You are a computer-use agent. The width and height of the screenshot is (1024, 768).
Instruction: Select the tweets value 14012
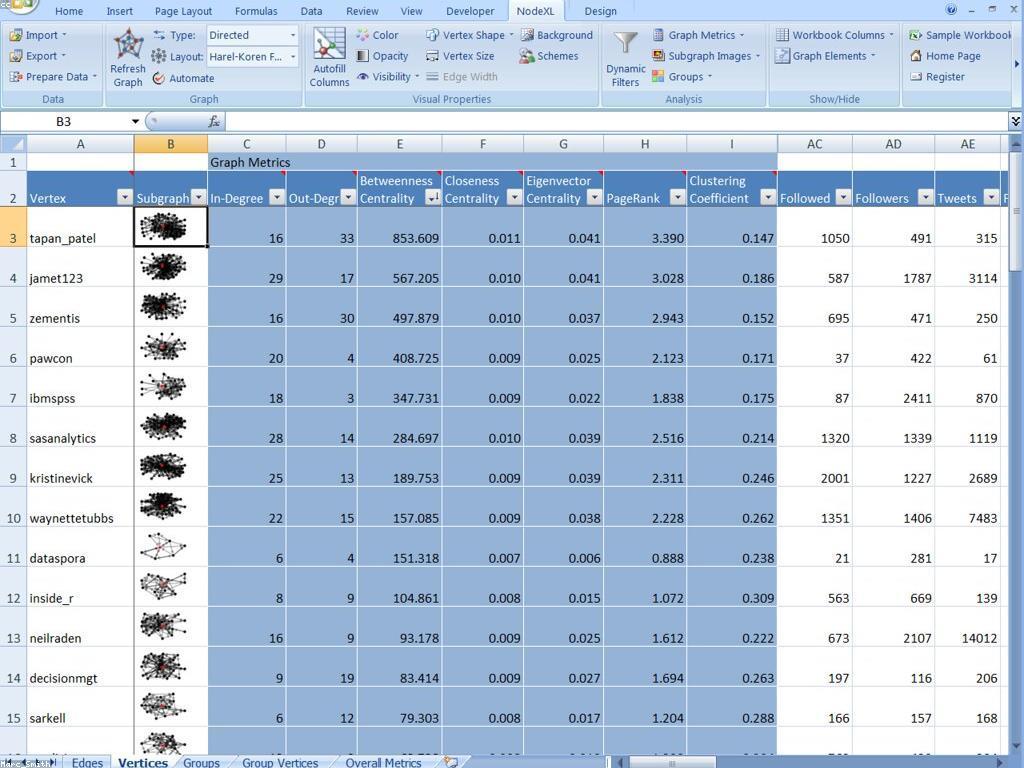coord(967,627)
